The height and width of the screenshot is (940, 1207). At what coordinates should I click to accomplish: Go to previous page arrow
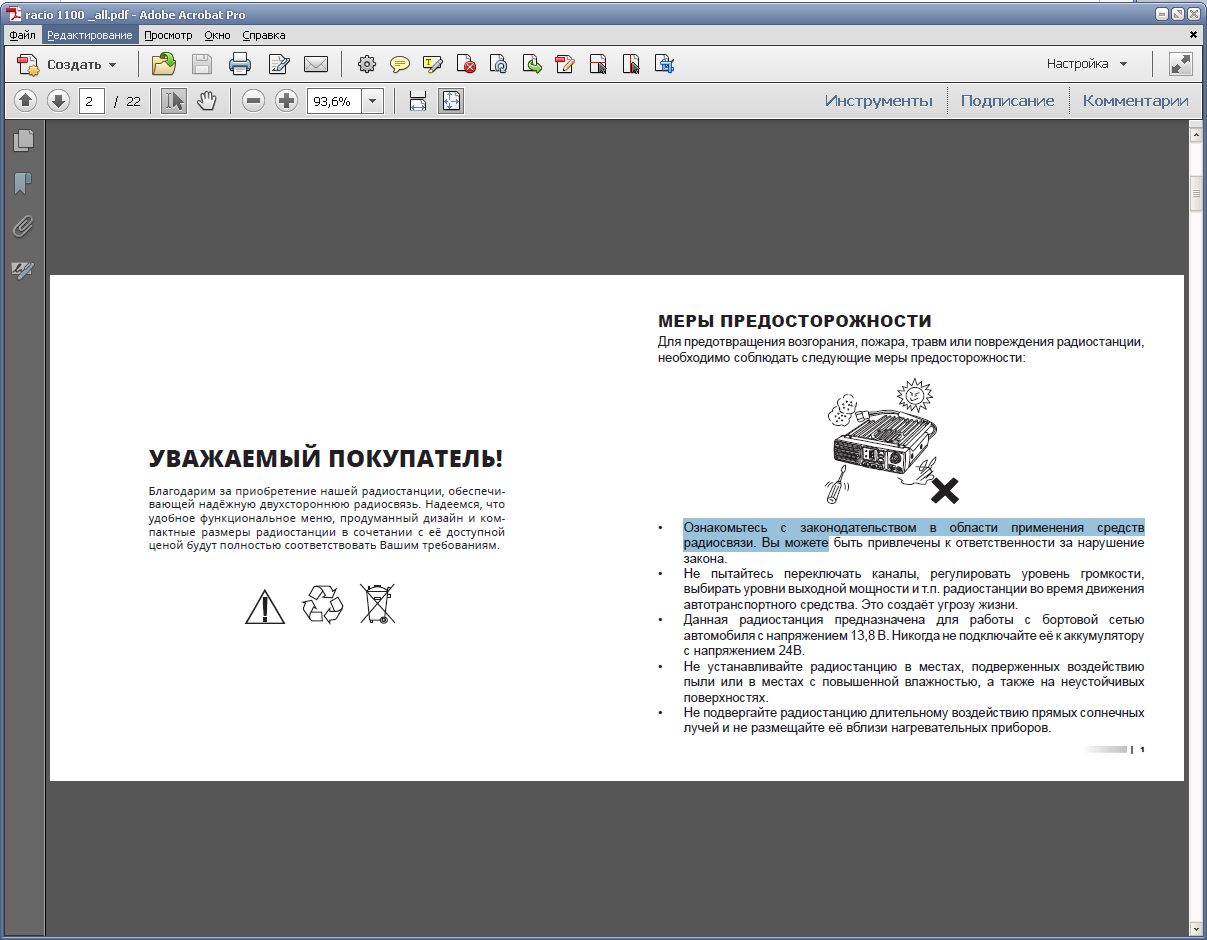pos(26,101)
